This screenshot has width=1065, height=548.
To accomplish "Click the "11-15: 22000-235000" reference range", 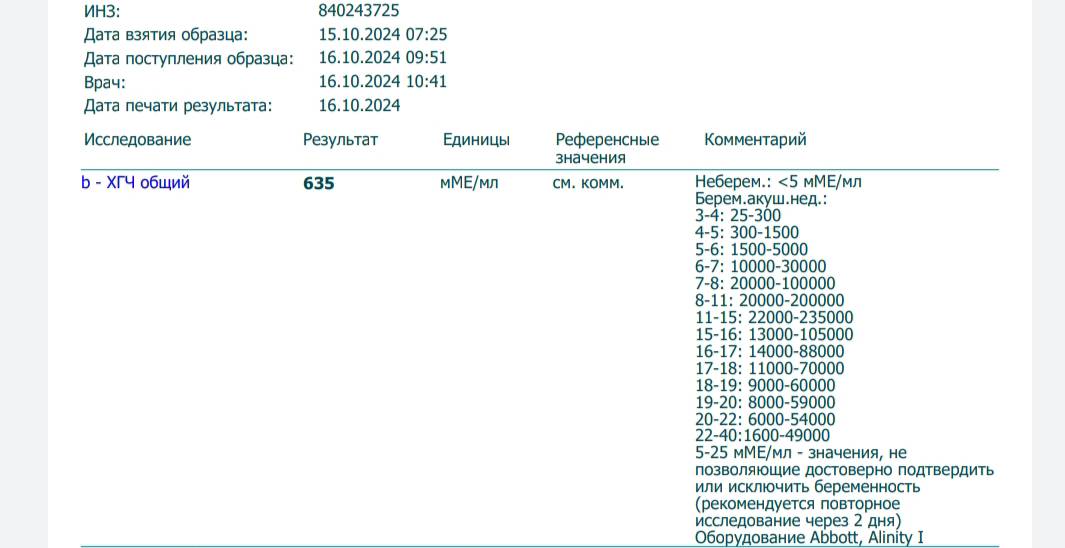I will pos(774,317).
